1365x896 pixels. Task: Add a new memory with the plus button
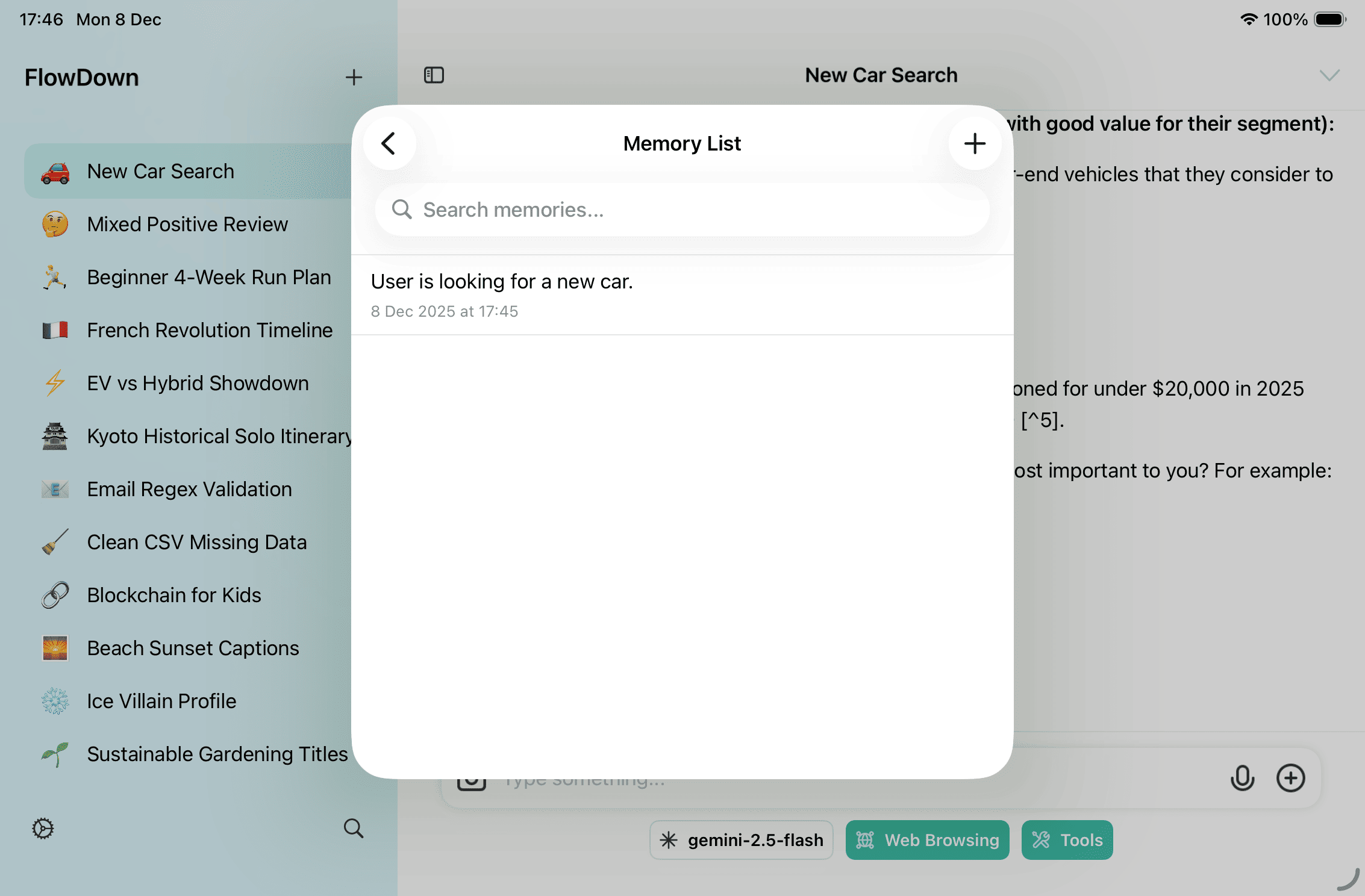974,143
